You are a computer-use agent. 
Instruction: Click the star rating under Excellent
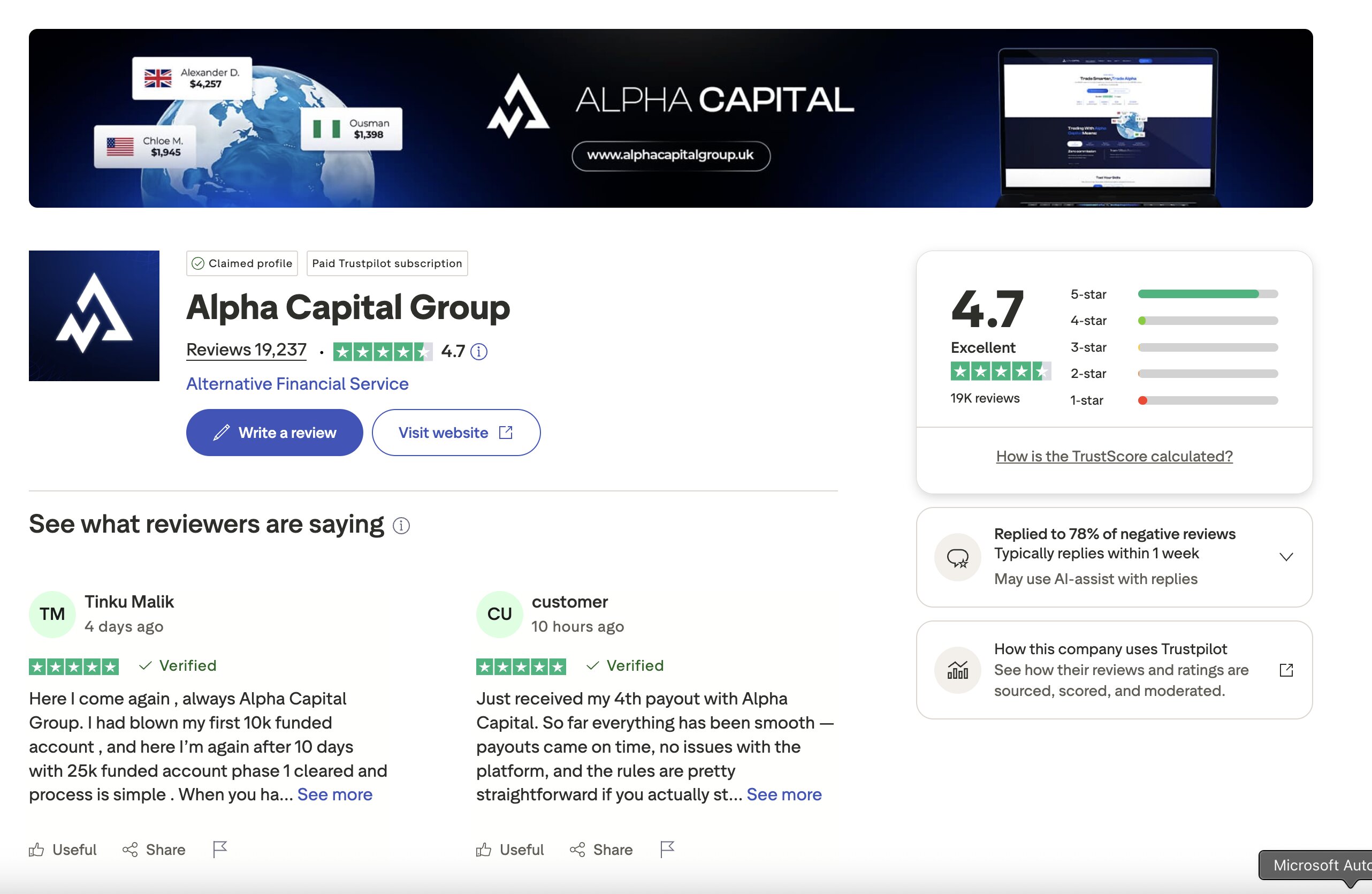pos(1001,371)
